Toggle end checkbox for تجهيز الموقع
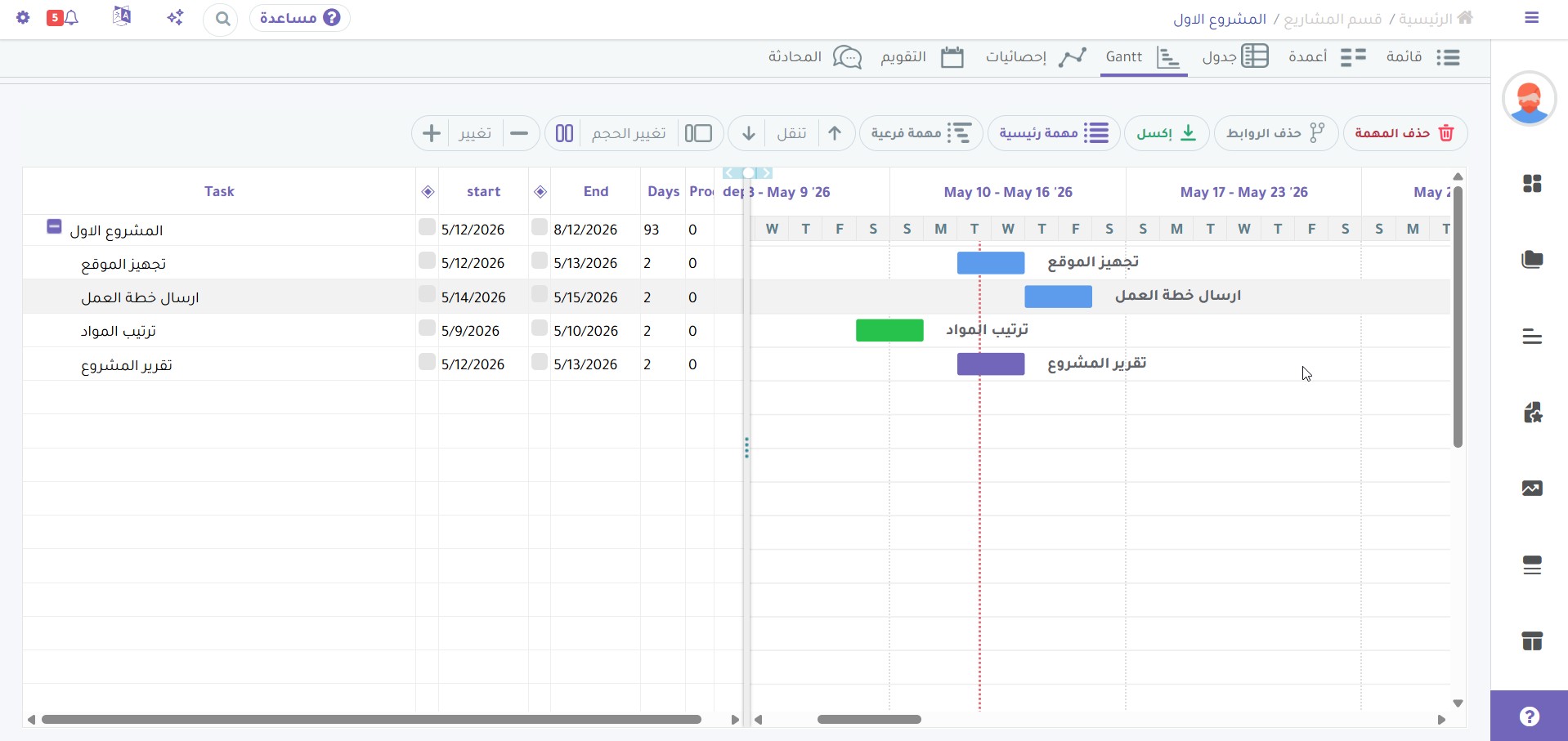 click(x=539, y=261)
